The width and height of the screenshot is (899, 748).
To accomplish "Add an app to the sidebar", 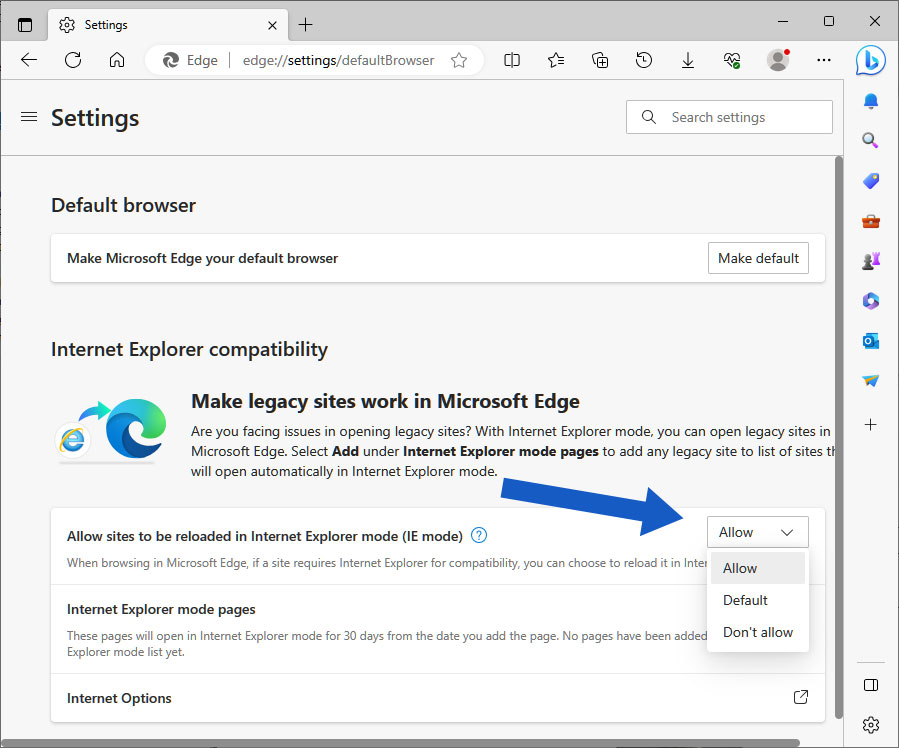I will click(x=870, y=424).
